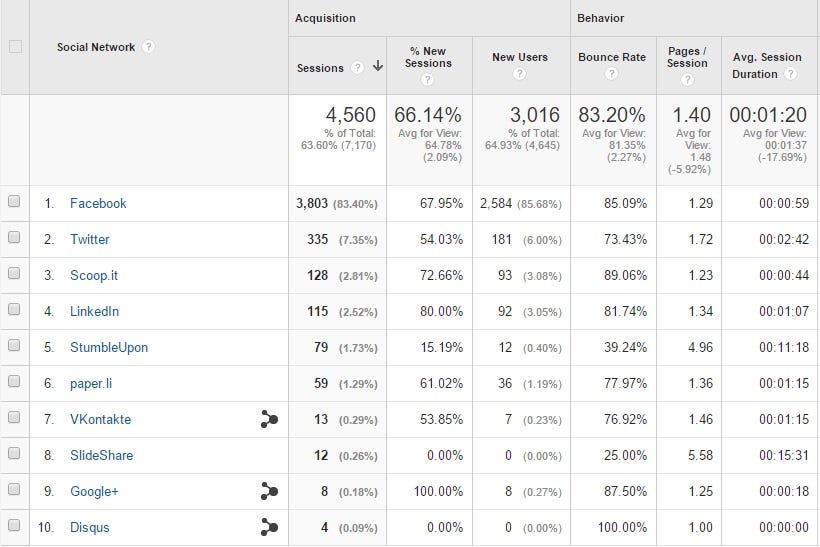820x547 pixels.
Task: Sort by the Sessions column header
Action: pyautogui.click(x=320, y=68)
